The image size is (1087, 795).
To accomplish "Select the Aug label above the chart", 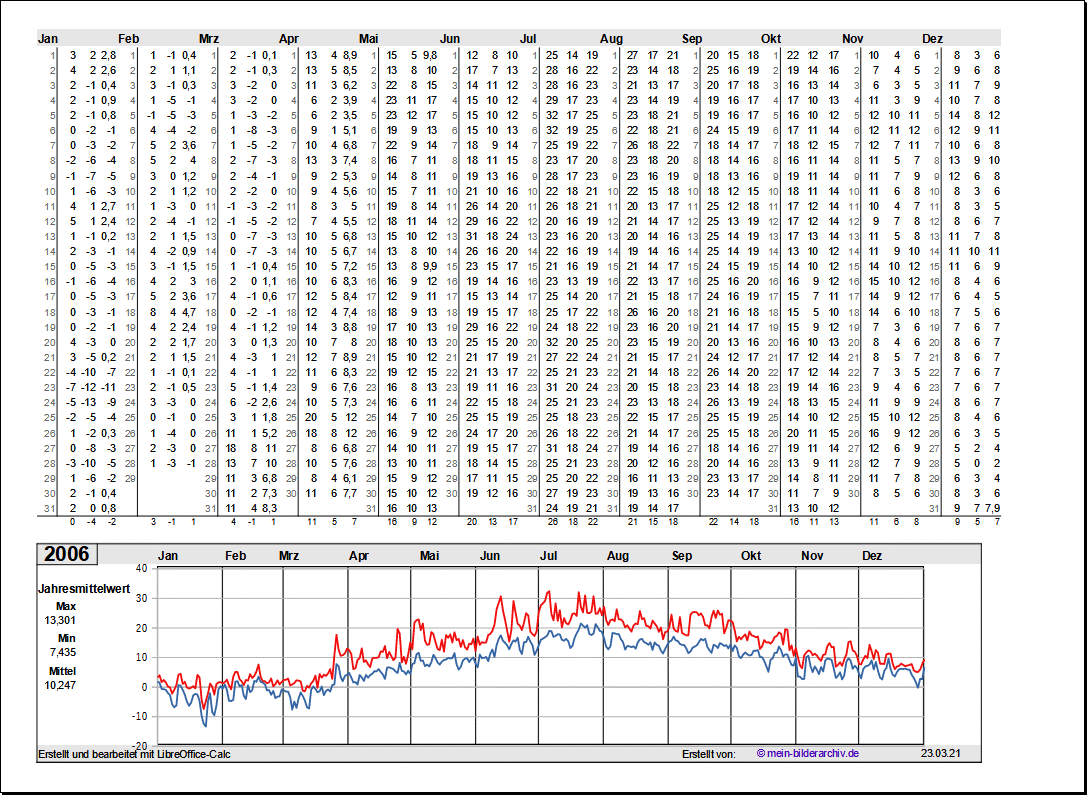I will tap(618, 556).
